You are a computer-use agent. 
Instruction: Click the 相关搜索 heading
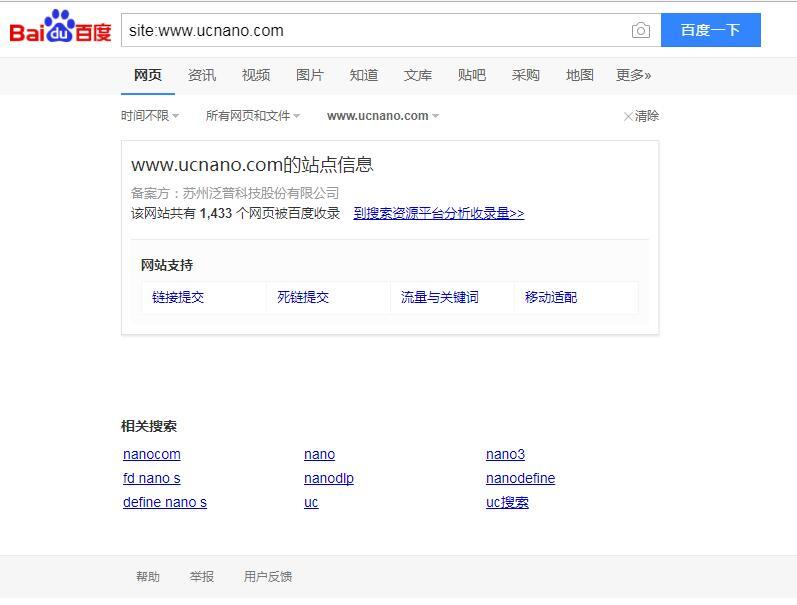tap(149, 426)
